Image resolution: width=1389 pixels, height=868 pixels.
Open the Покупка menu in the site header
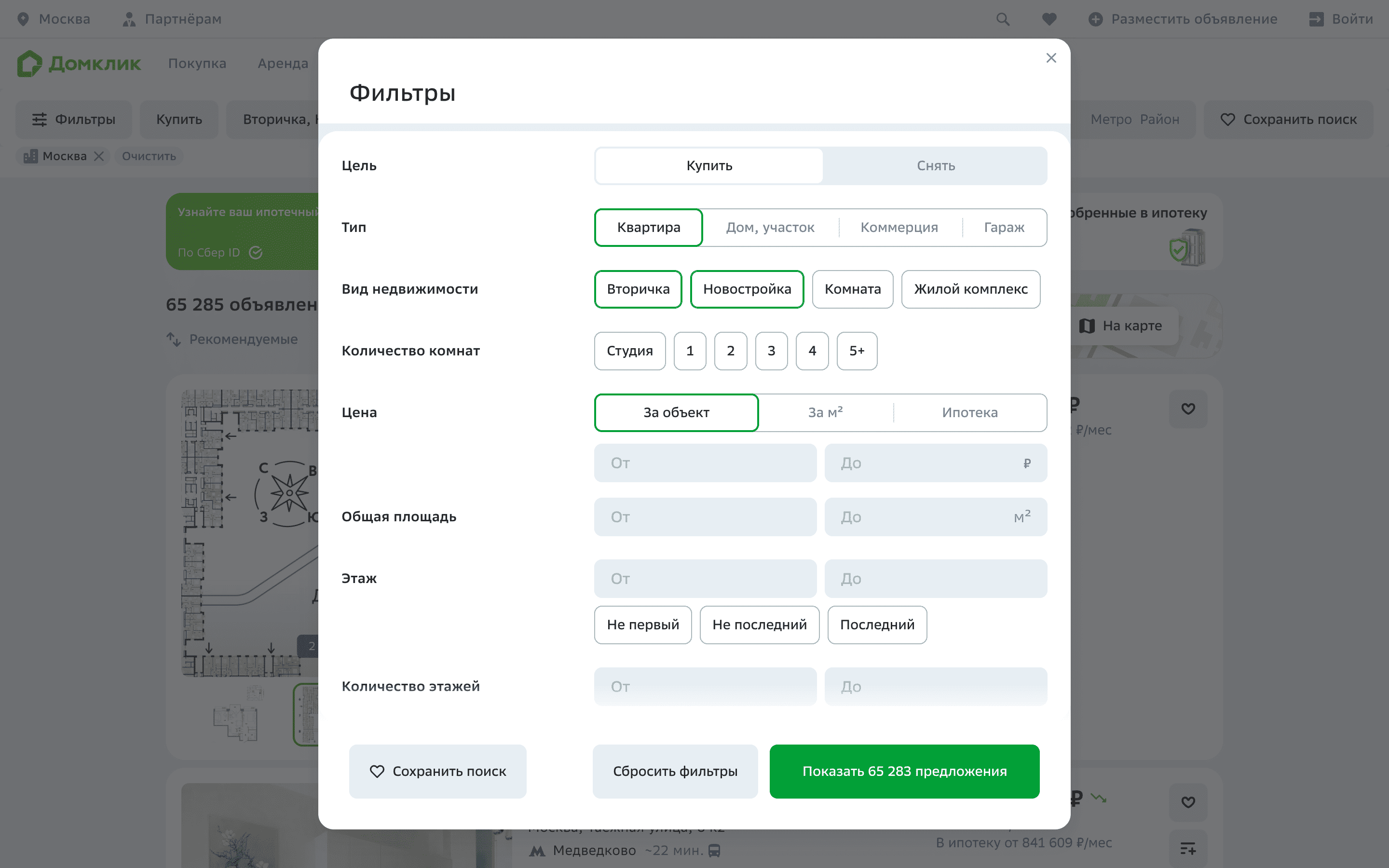point(197,64)
